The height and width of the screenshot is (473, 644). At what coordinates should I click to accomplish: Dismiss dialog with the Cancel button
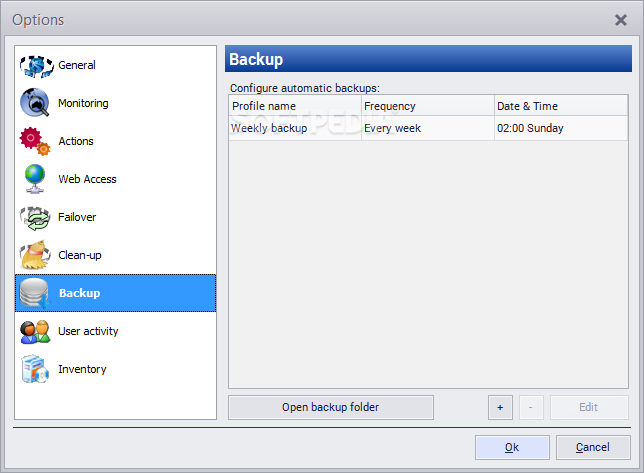click(593, 447)
